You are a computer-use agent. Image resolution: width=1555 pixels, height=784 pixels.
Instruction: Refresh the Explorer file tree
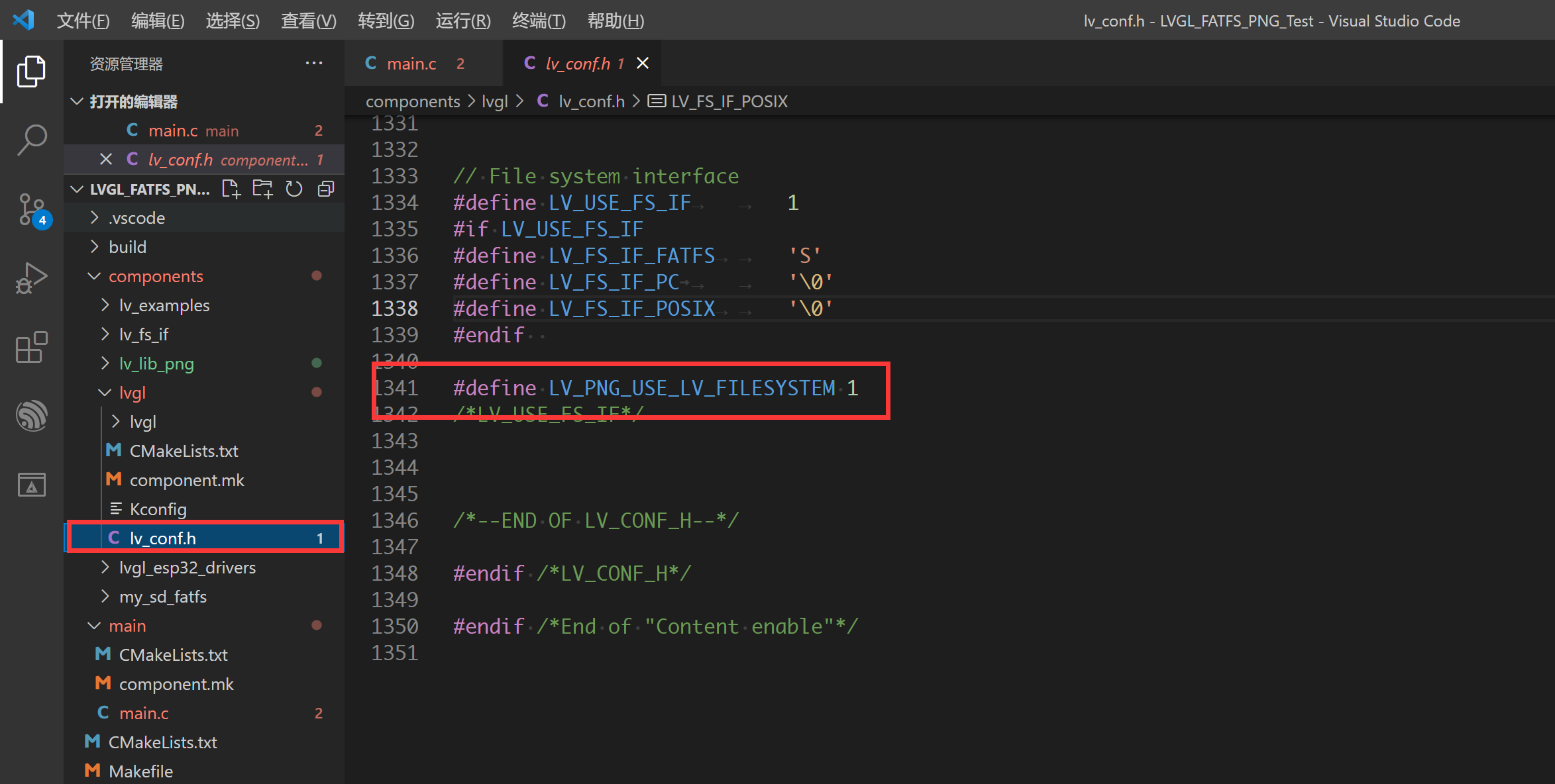[294, 189]
